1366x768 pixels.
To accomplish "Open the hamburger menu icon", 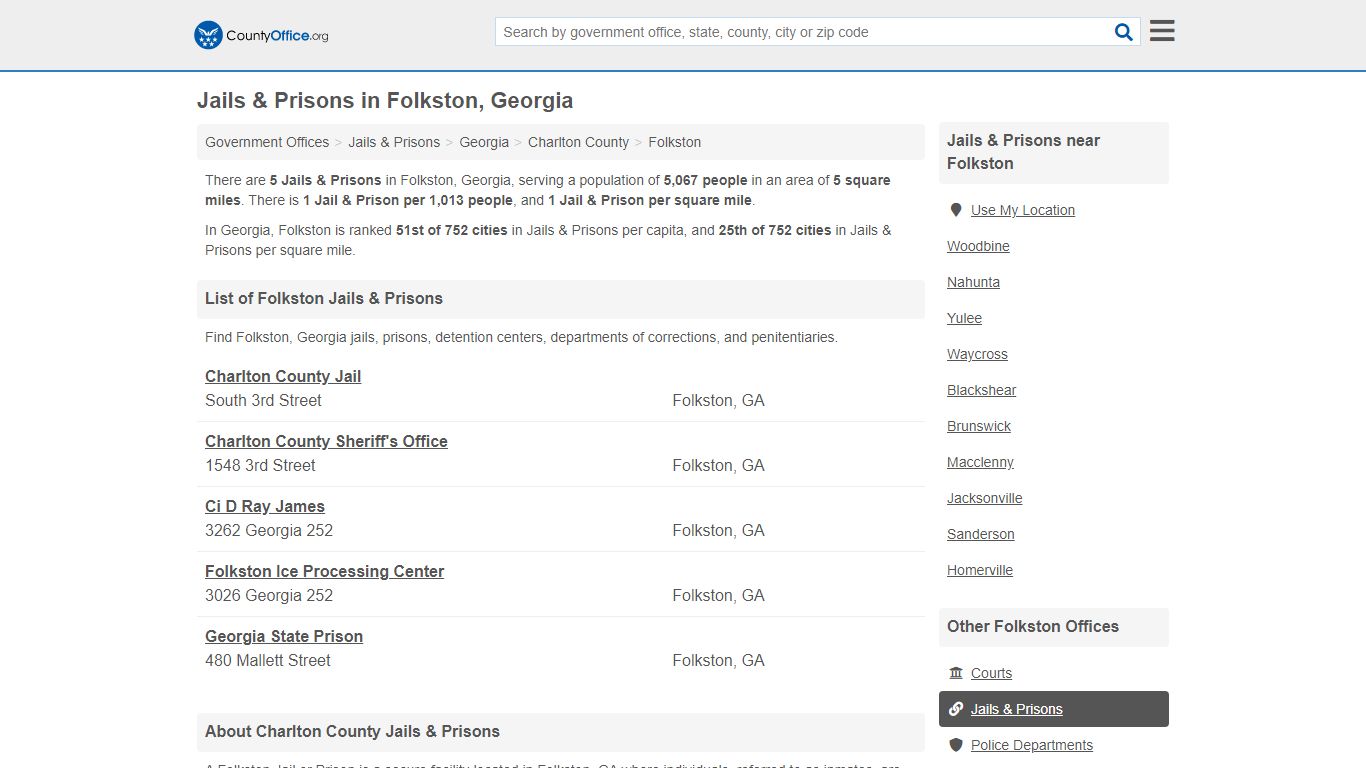I will coord(1162,31).
